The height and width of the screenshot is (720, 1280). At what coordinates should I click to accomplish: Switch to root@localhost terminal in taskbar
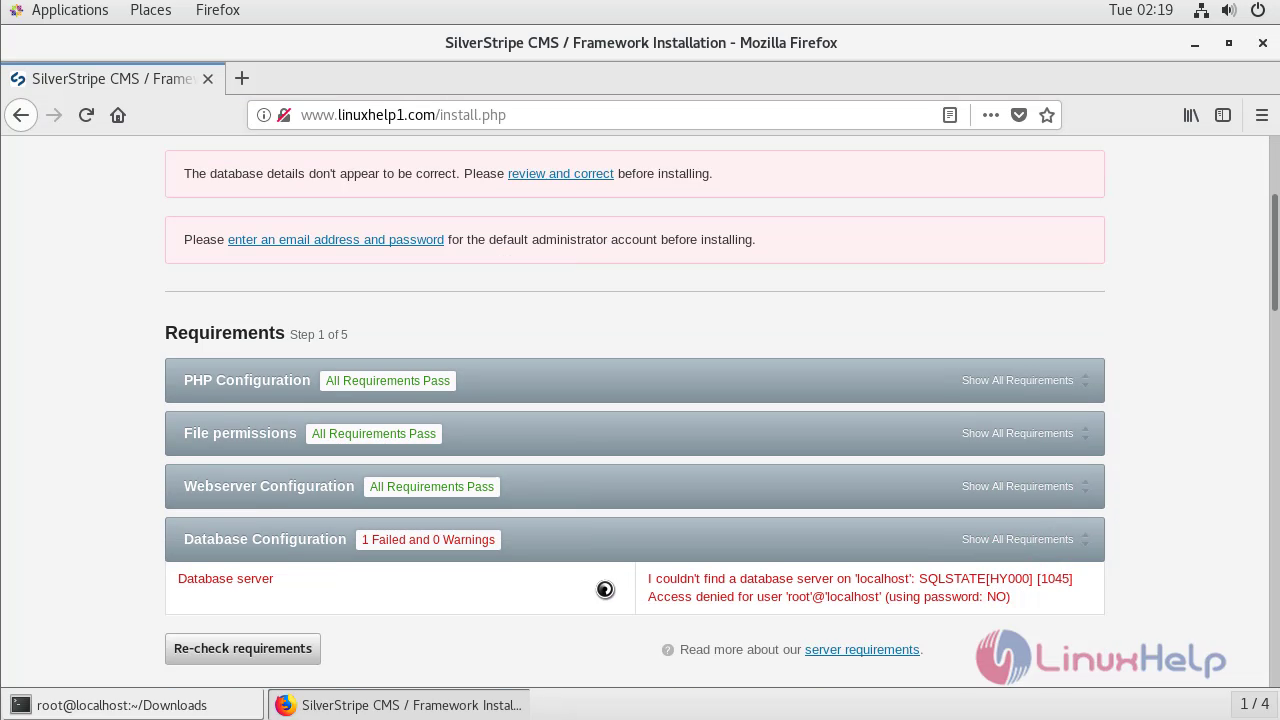tap(133, 705)
